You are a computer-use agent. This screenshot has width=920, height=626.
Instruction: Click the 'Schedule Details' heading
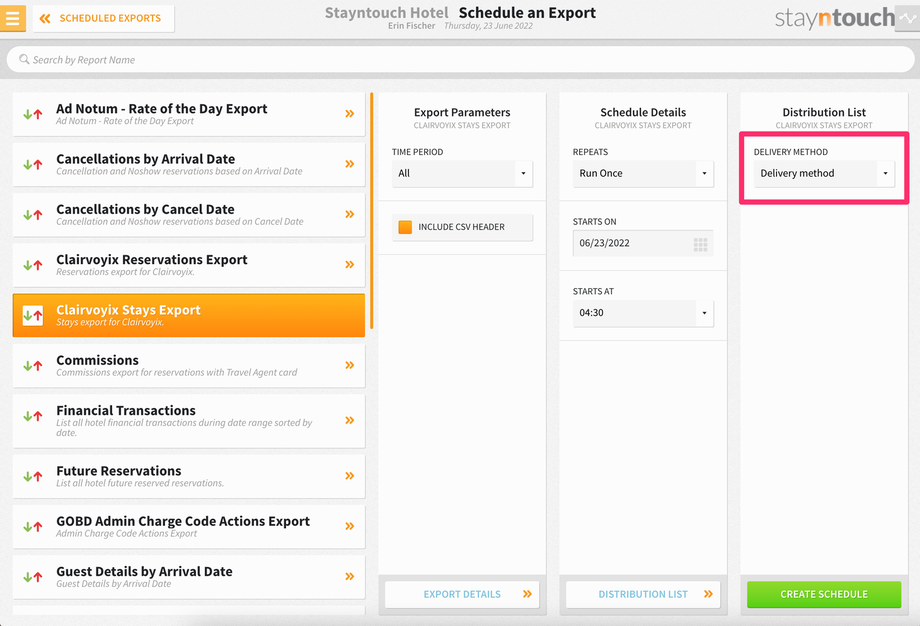pyautogui.click(x=643, y=112)
